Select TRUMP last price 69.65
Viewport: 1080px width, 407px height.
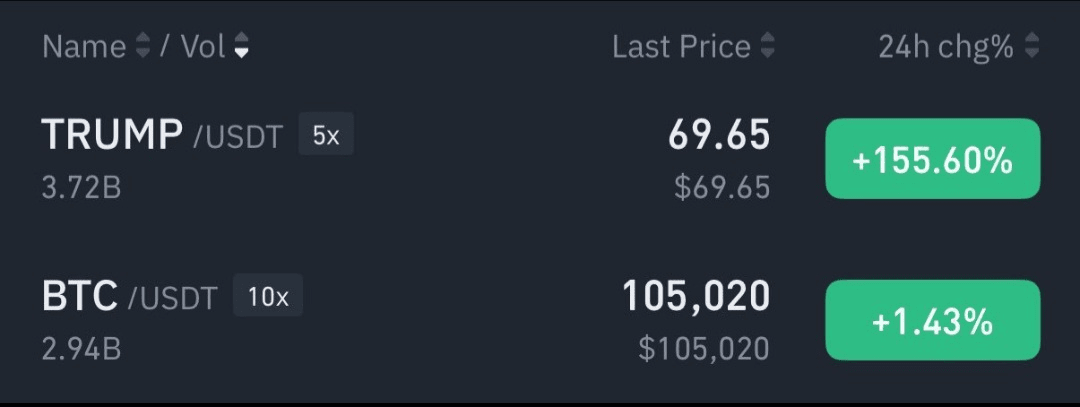719,135
